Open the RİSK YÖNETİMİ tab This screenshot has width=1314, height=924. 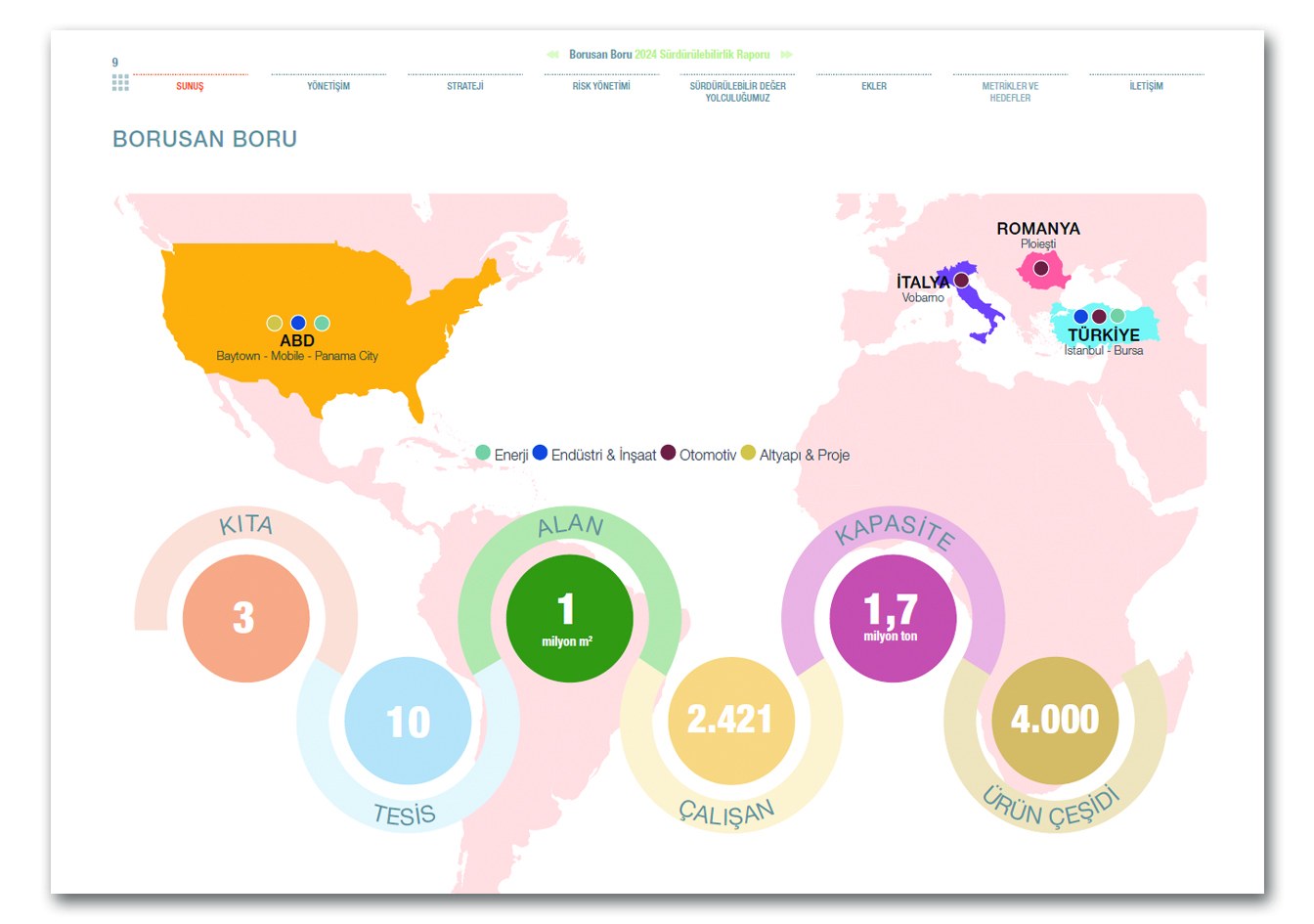click(x=601, y=86)
